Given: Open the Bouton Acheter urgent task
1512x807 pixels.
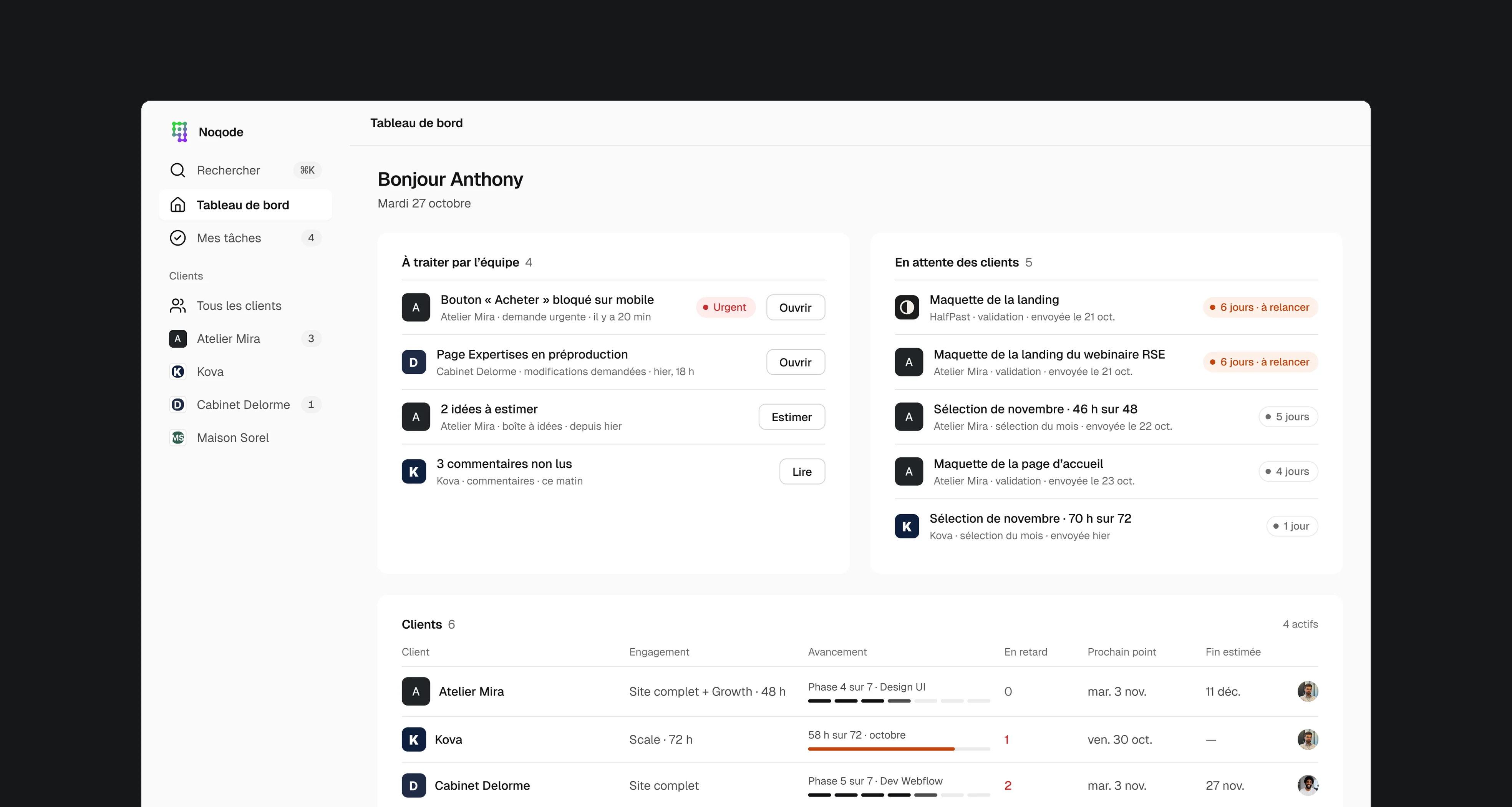Looking at the screenshot, I should (x=795, y=307).
